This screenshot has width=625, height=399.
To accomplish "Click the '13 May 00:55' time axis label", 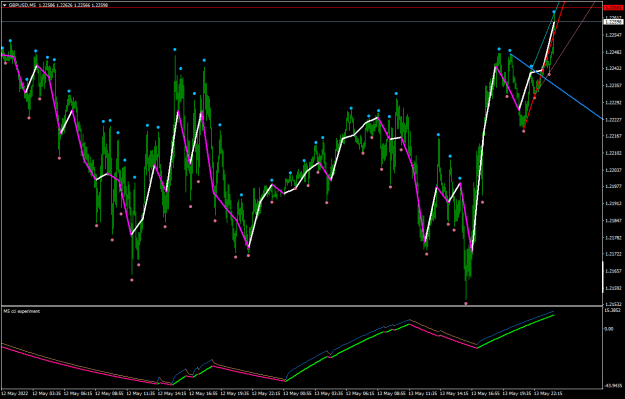I will (297, 394).
